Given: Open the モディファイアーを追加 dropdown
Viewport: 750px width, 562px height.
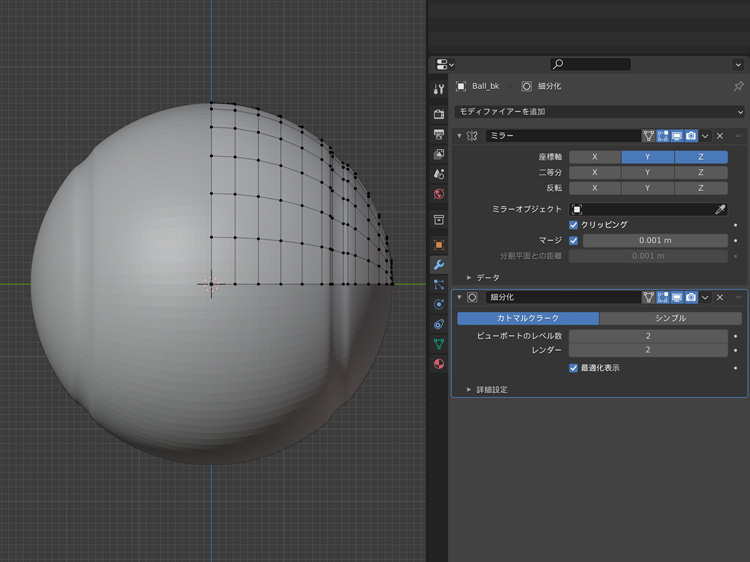Looking at the screenshot, I should coord(599,112).
